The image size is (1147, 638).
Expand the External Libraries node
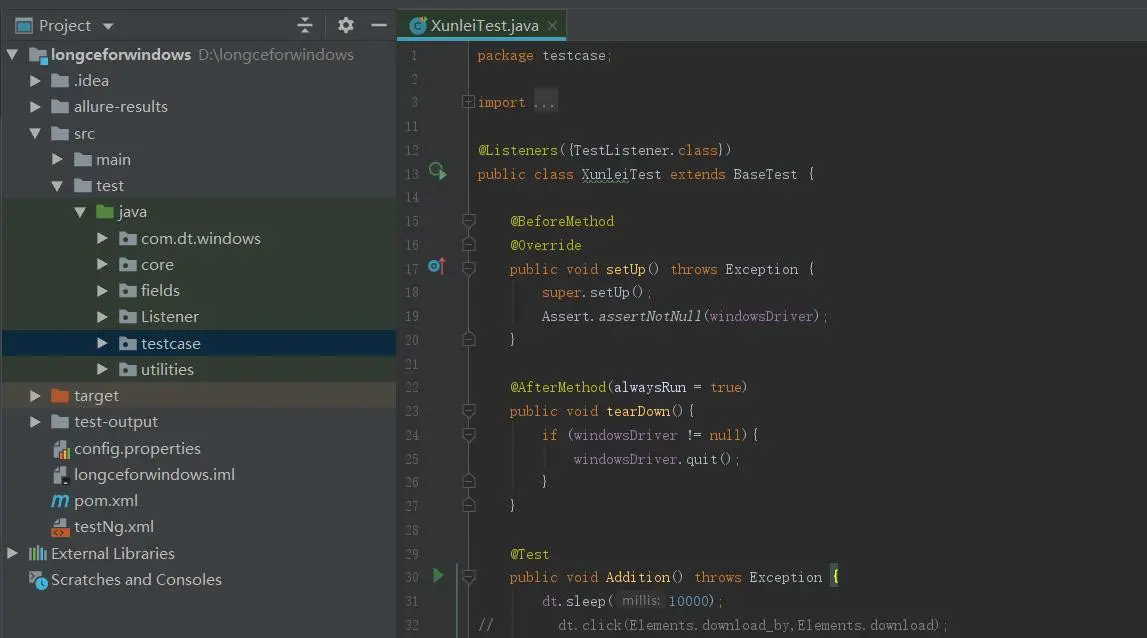(12, 554)
